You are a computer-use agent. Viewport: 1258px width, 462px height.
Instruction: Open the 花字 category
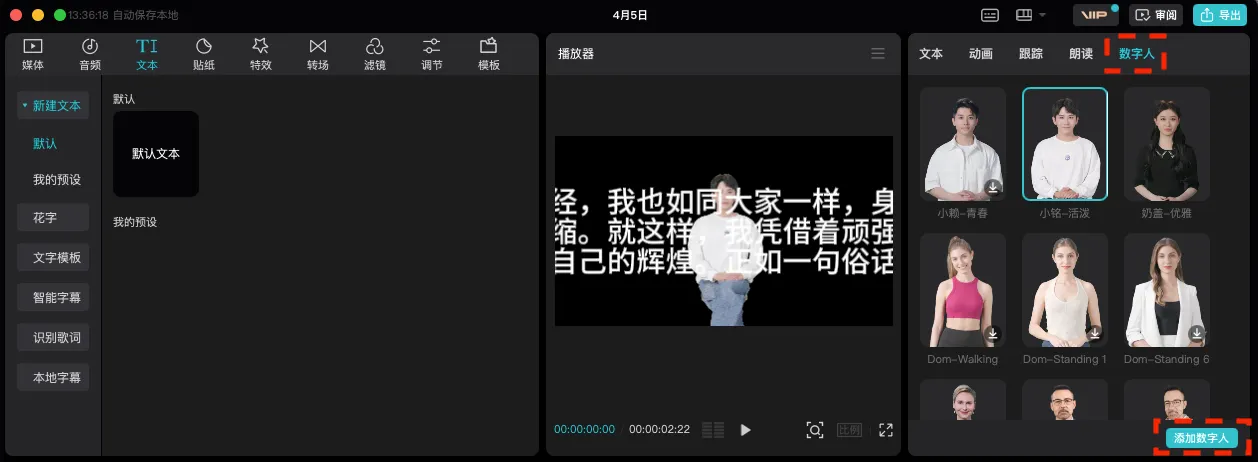(x=53, y=217)
